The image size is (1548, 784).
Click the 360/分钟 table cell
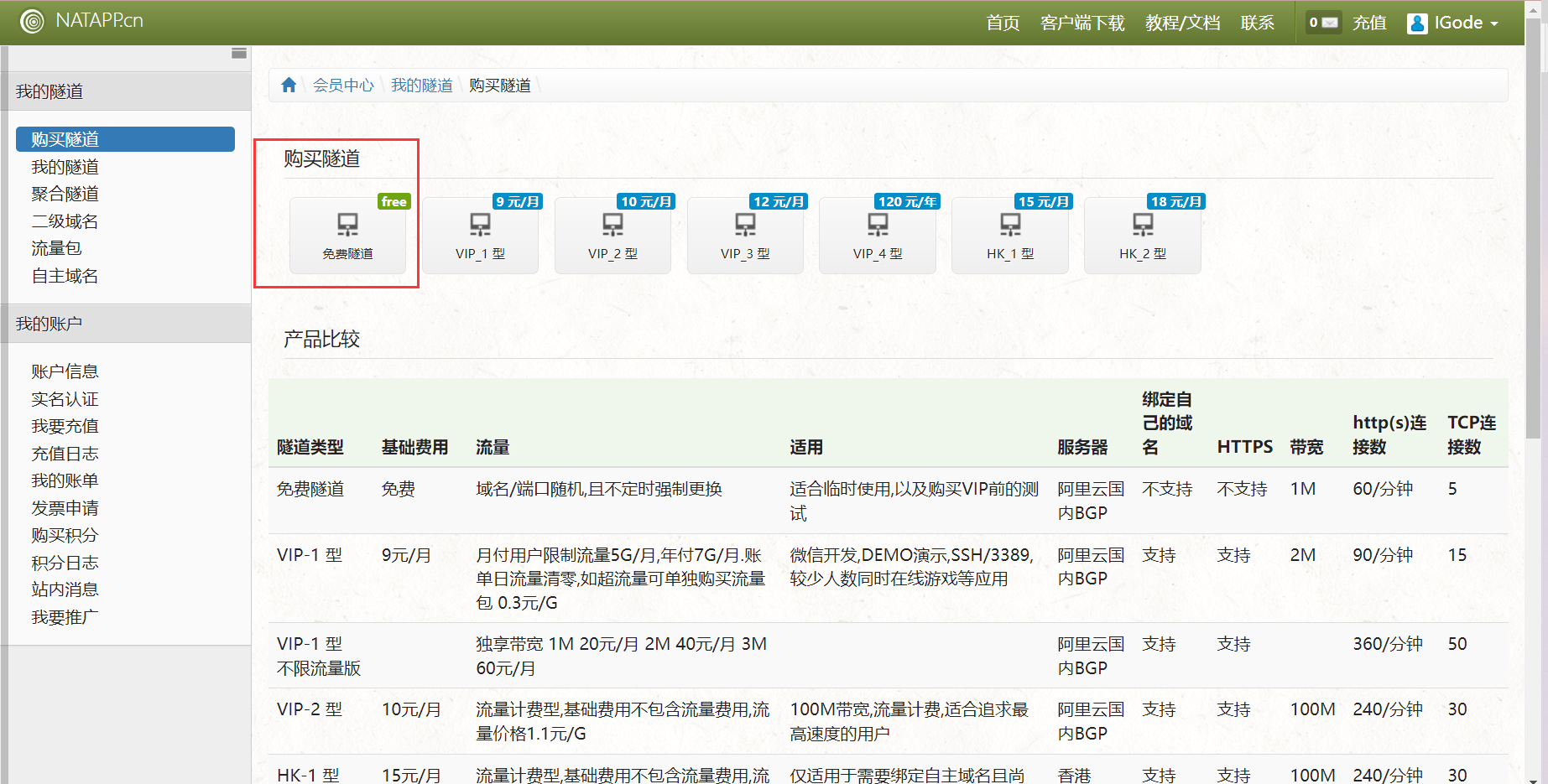pyautogui.click(x=1388, y=644)
